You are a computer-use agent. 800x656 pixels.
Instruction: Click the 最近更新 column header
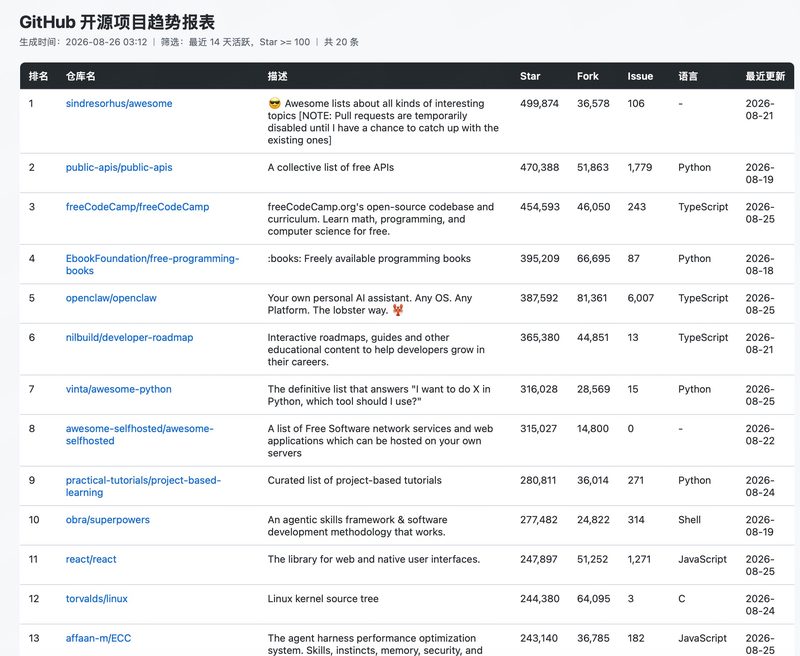(765, 77)
